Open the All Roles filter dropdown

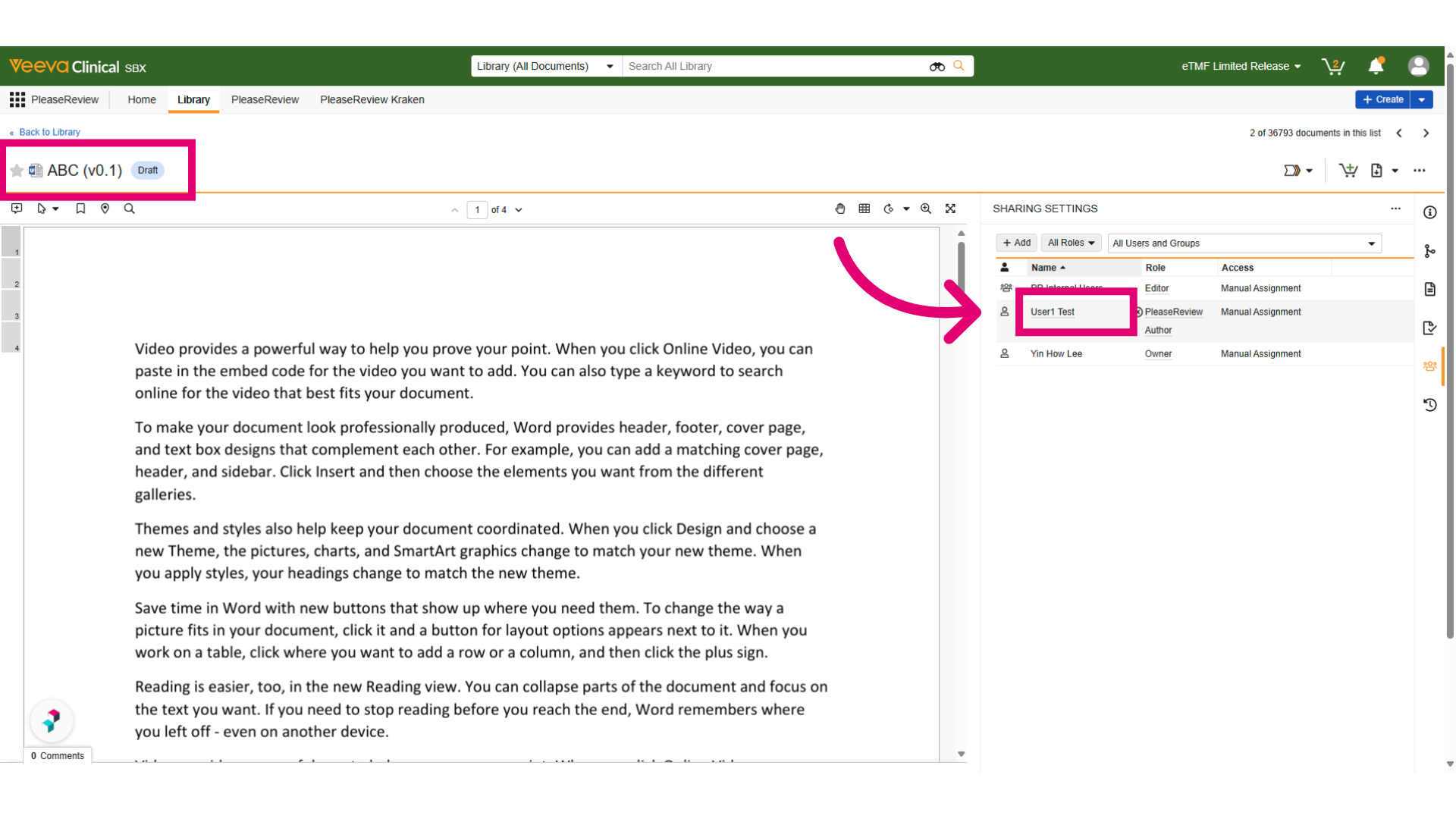(1071, 243)
